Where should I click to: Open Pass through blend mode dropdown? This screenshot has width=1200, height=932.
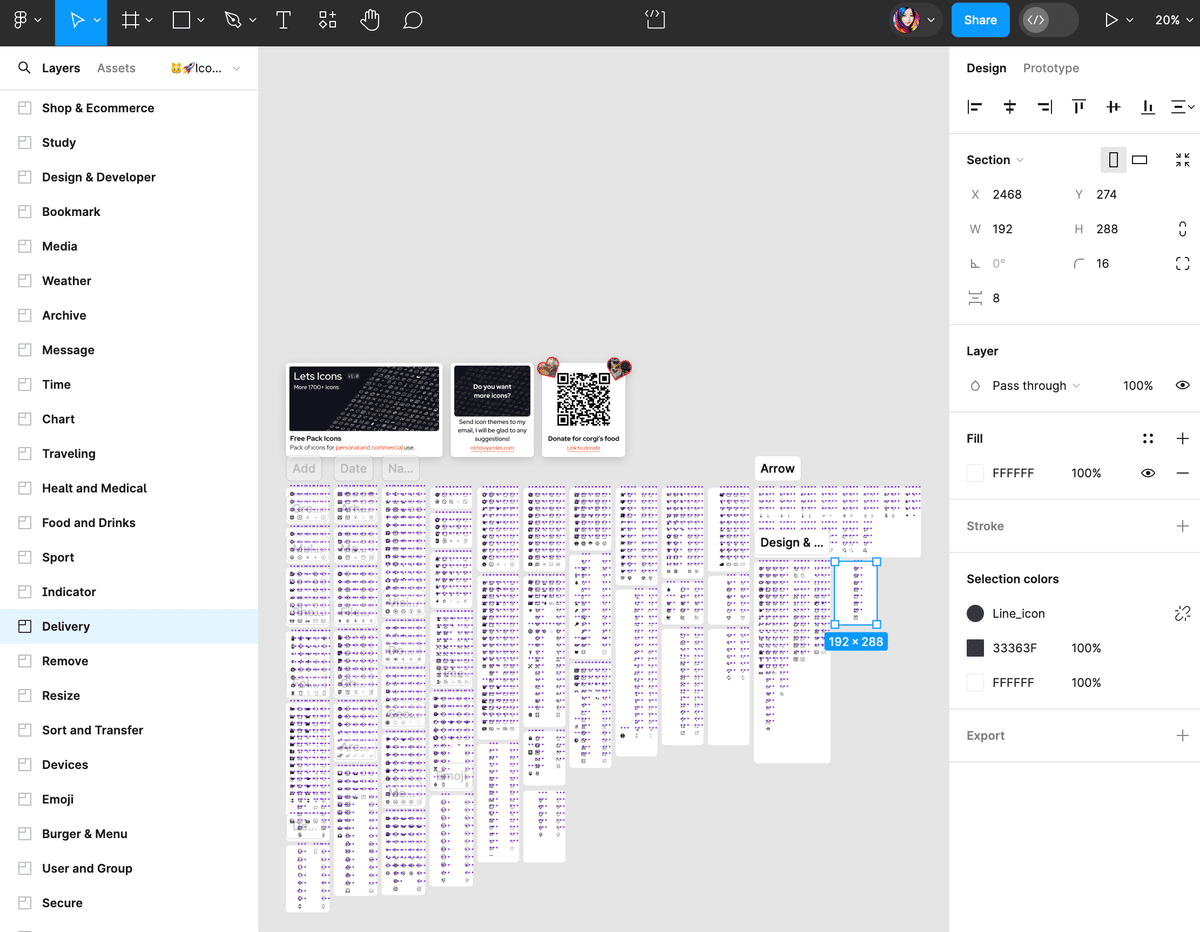[1036, 386]
